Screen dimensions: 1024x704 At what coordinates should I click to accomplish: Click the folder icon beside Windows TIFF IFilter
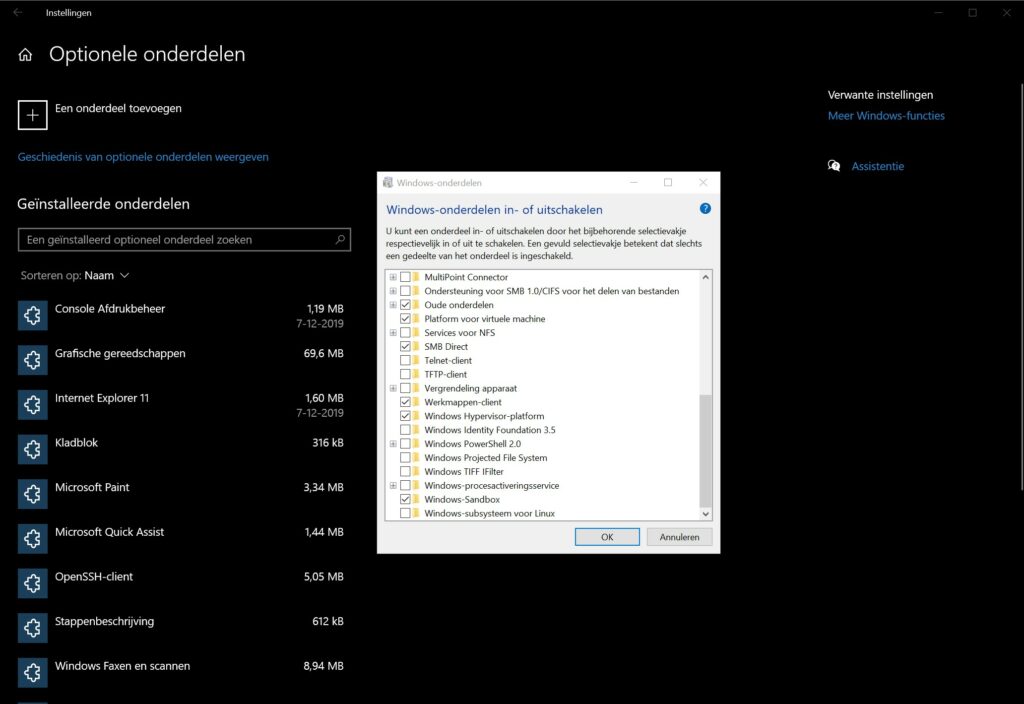click(x=416, y=472)
